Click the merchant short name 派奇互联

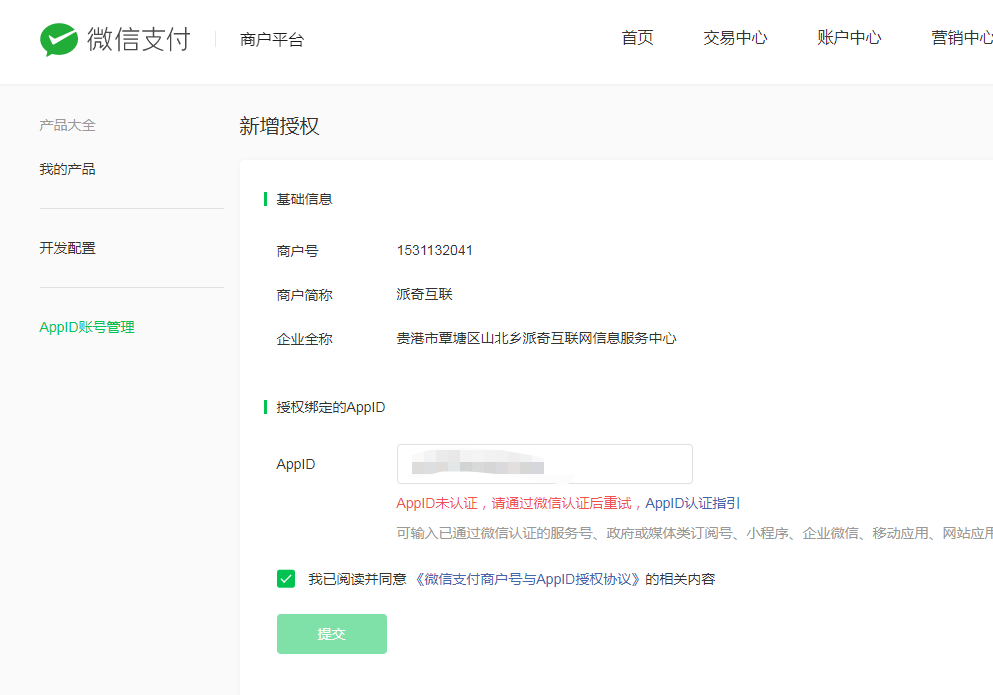click(x=424, y=294)
